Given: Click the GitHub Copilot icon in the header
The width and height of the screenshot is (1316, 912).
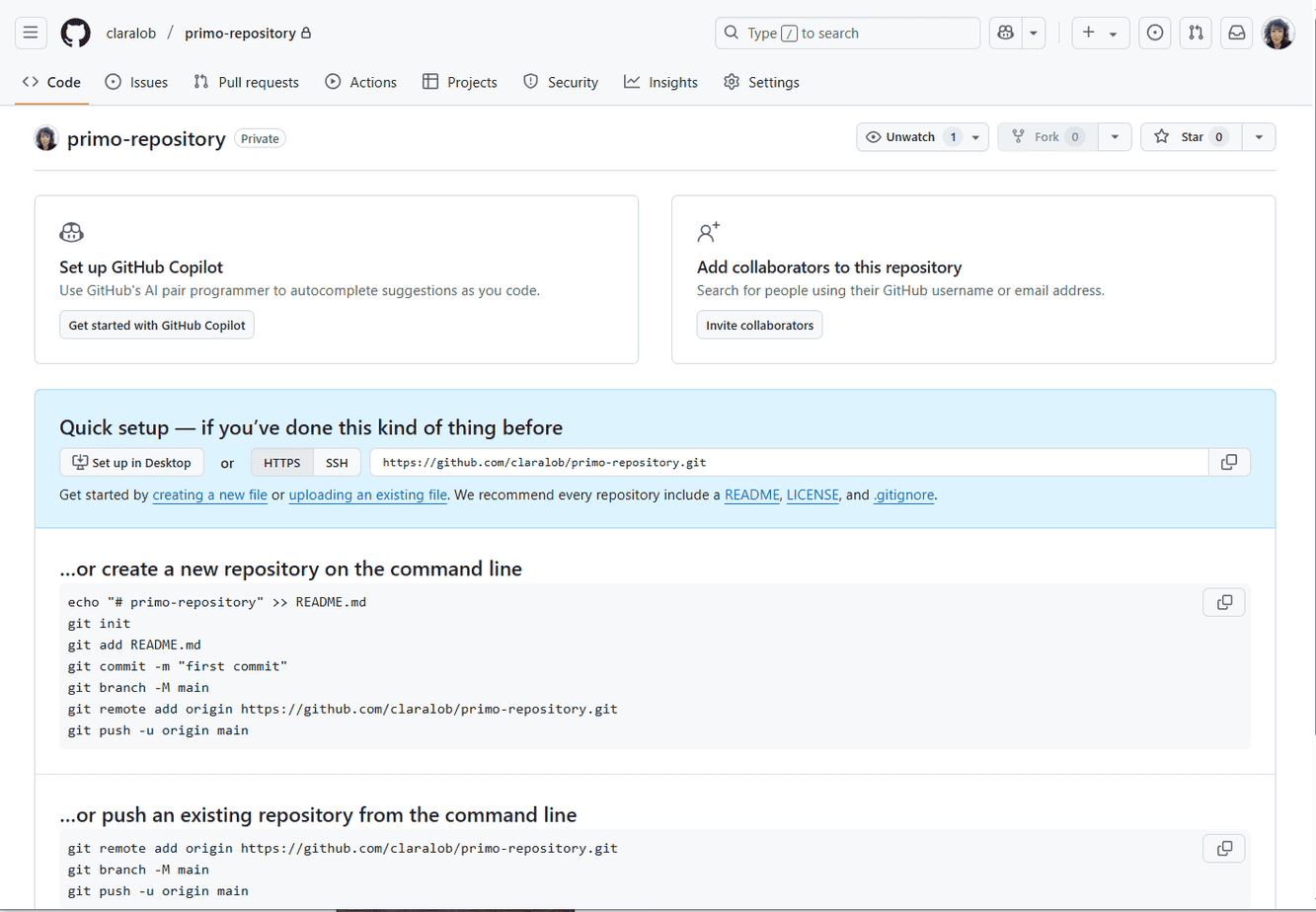Looking at the screenshot, I should point(1005,33).
